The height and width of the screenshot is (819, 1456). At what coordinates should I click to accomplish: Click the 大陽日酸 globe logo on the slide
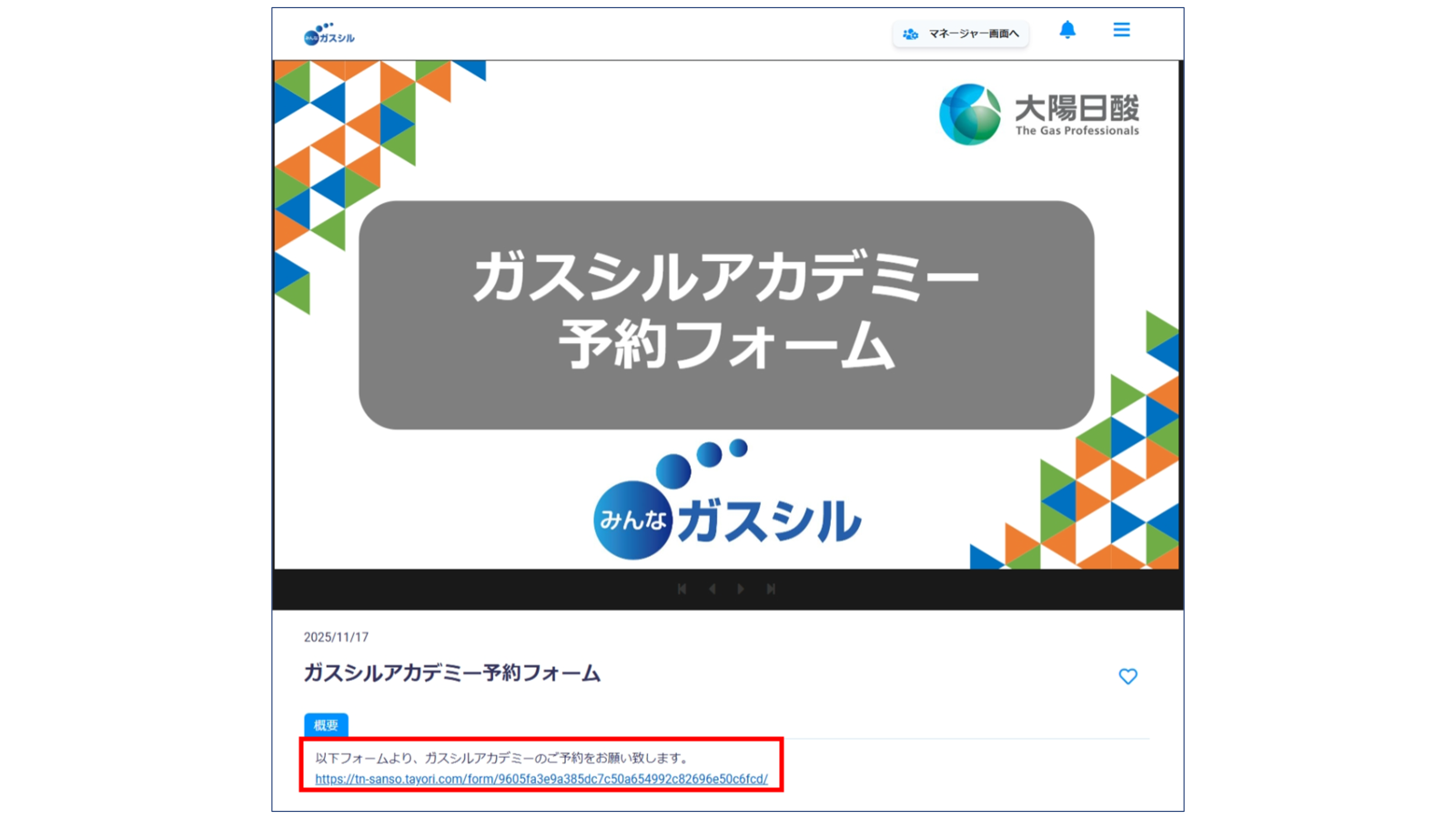pyautogui.click(x=970, y=115)
